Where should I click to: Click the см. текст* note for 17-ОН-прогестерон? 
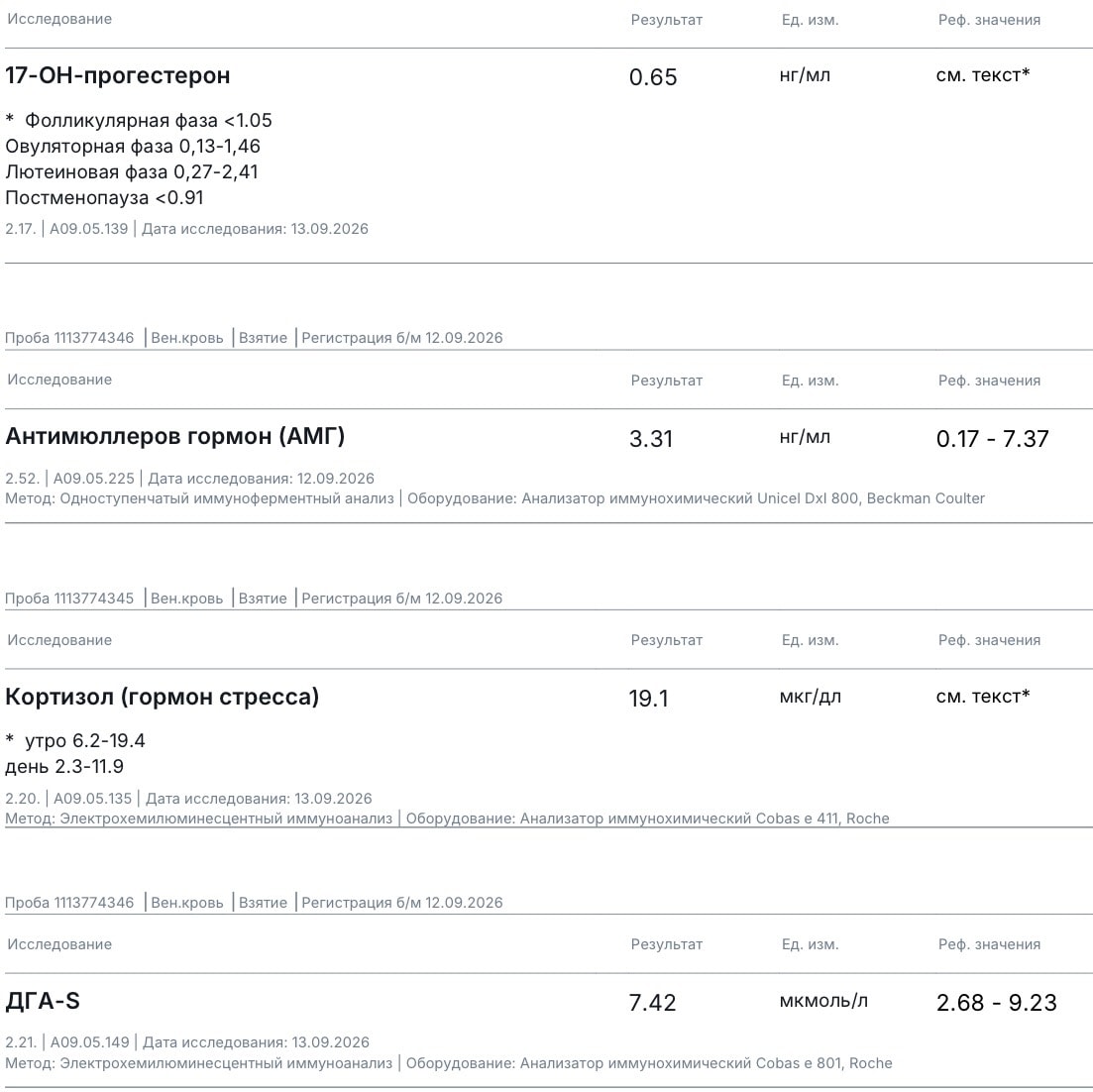point(983,74)
